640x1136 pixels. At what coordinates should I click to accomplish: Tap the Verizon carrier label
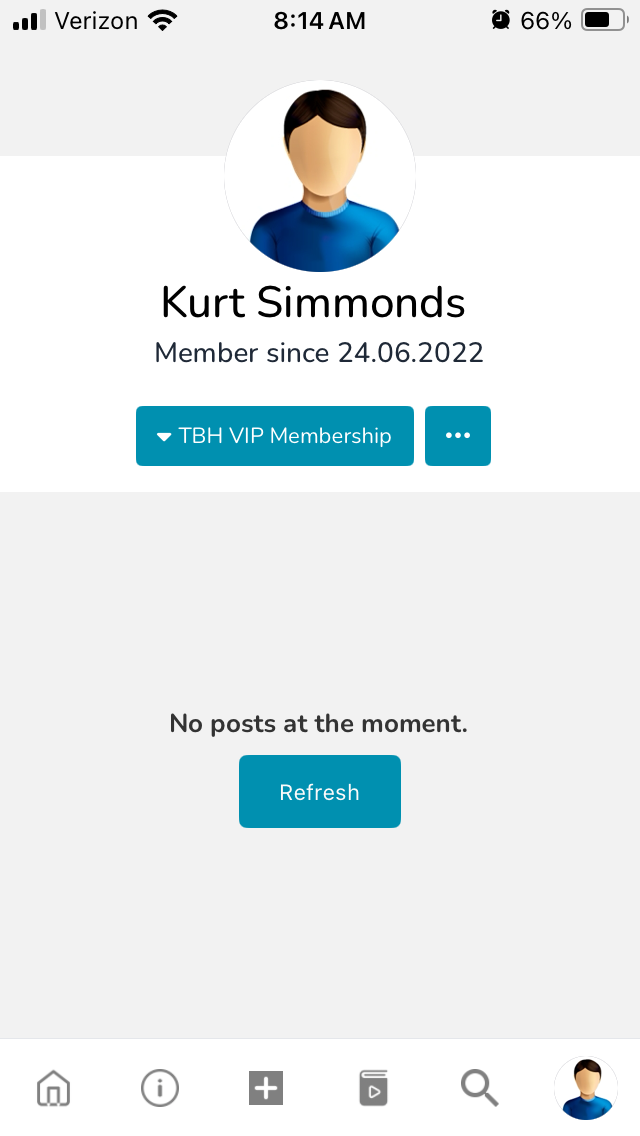pyautogui.click(x=96, y=20)
